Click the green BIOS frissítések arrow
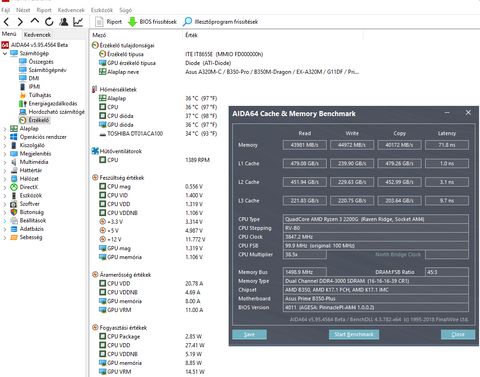This screenshot has height=377, width=480. [x=133, y=22]
